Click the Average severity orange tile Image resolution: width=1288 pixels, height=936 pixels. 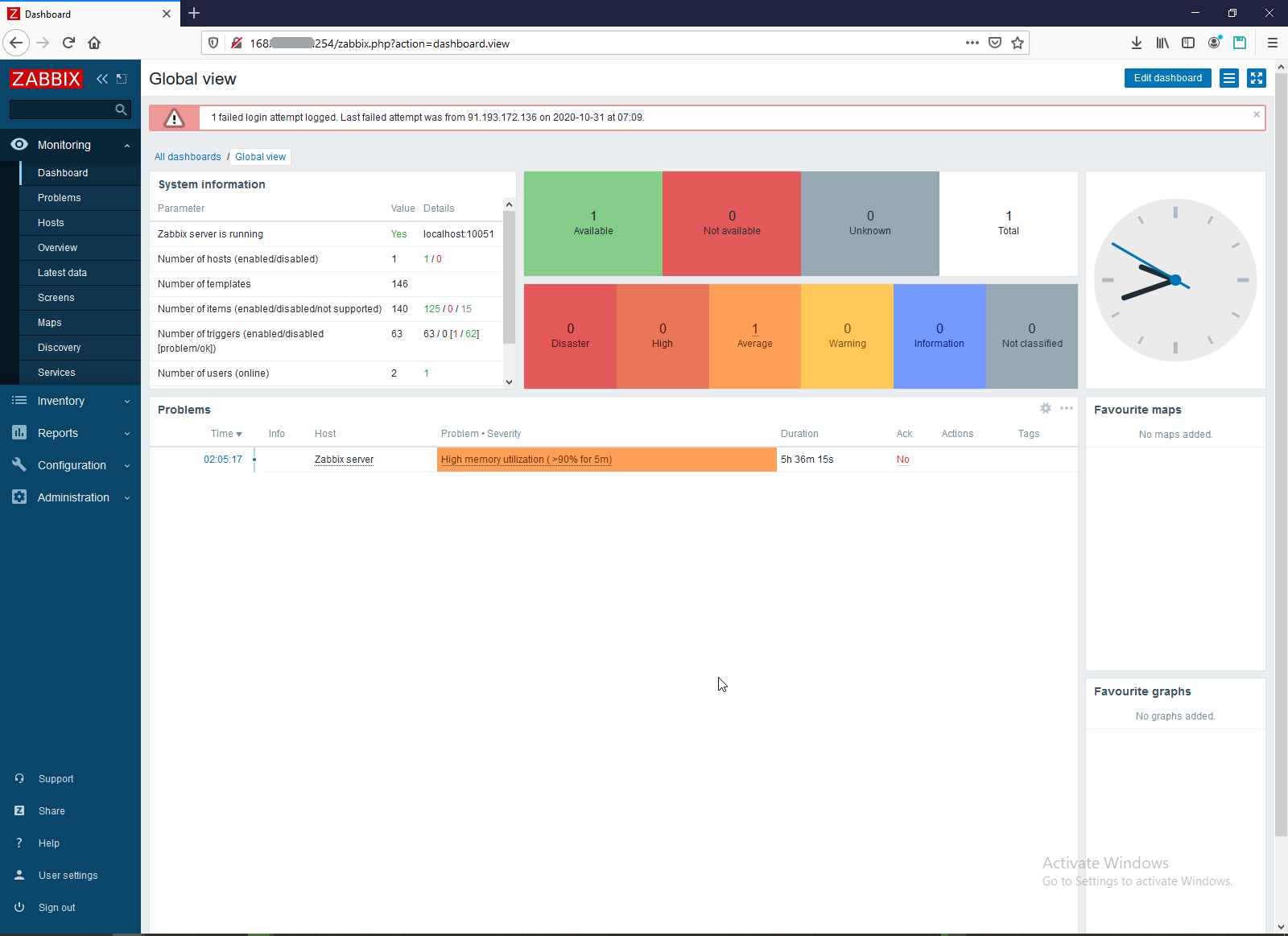(755, 336)
